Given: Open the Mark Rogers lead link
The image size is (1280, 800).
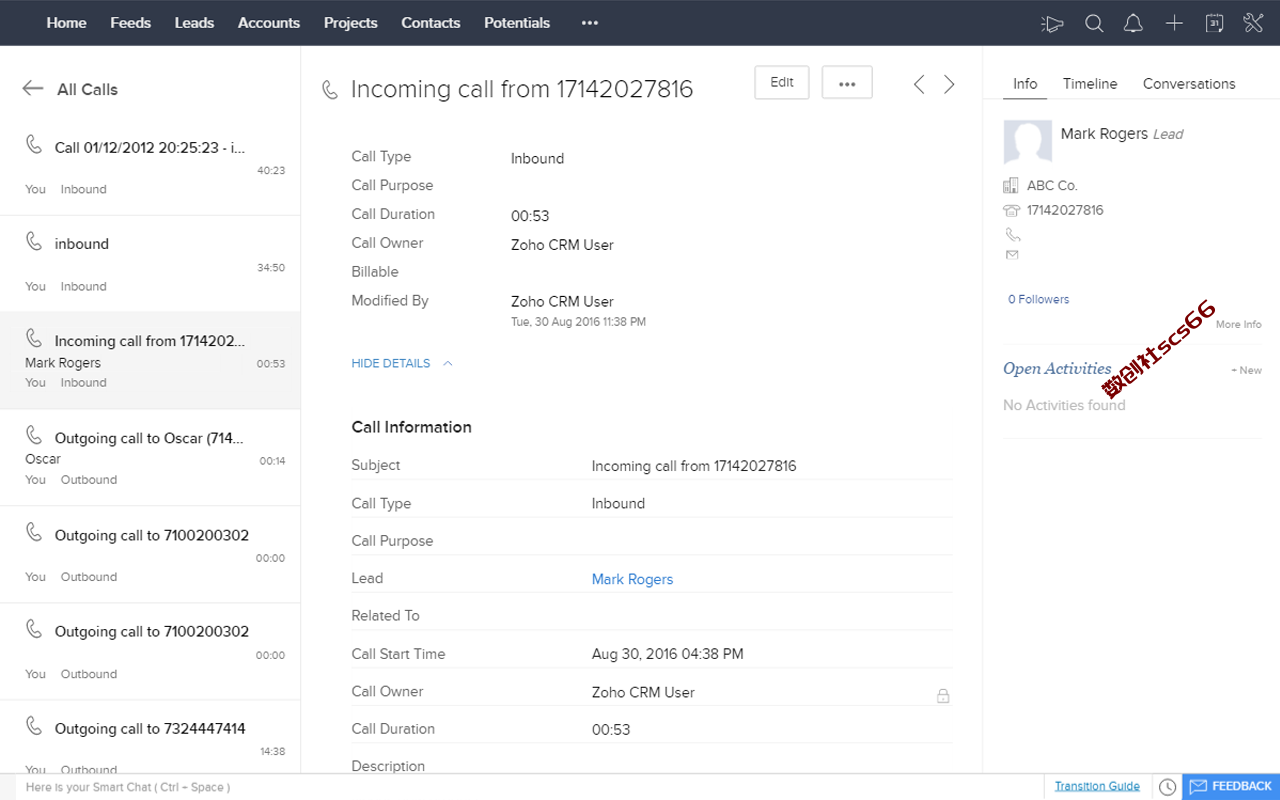Looking at the screenshot, I should [632, 579].
